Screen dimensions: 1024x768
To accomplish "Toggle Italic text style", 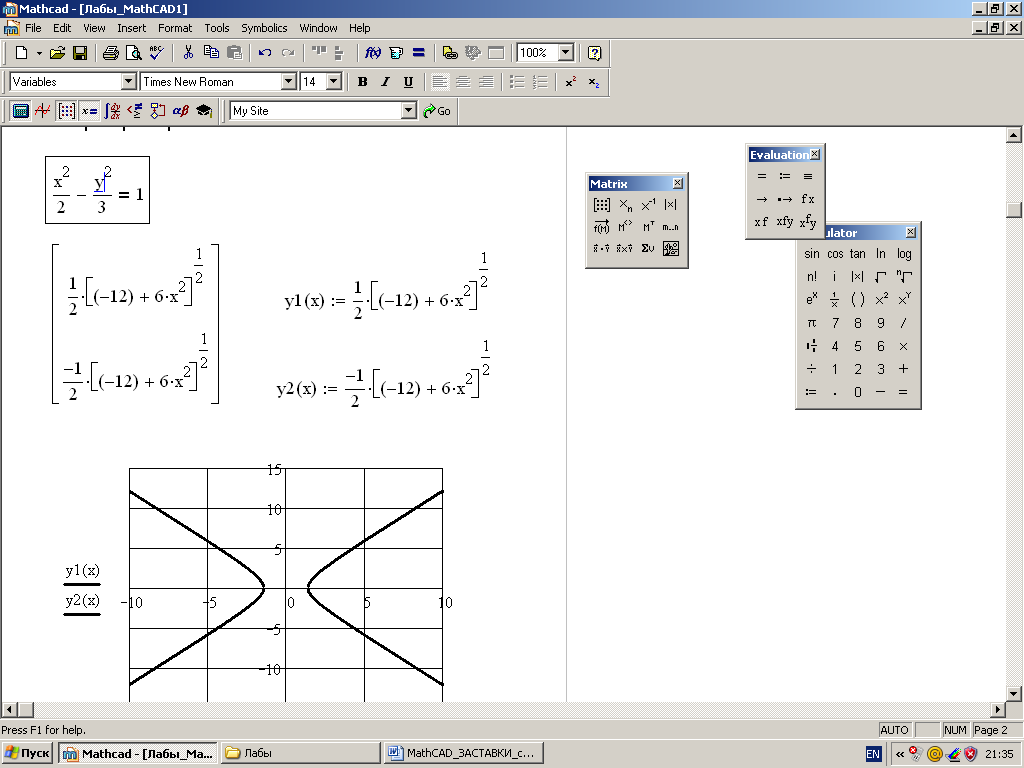I will (385, 82).
